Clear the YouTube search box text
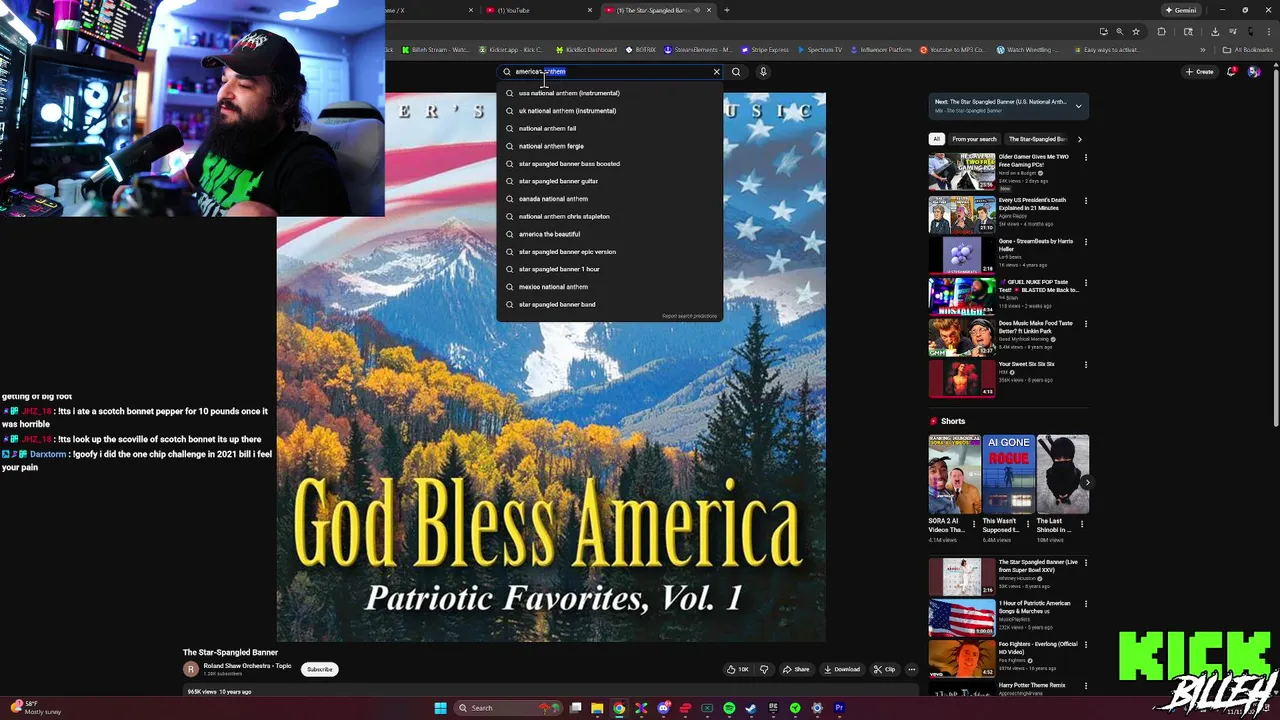Viewport: 1280px width, 720px height. [x=716, y=72]
